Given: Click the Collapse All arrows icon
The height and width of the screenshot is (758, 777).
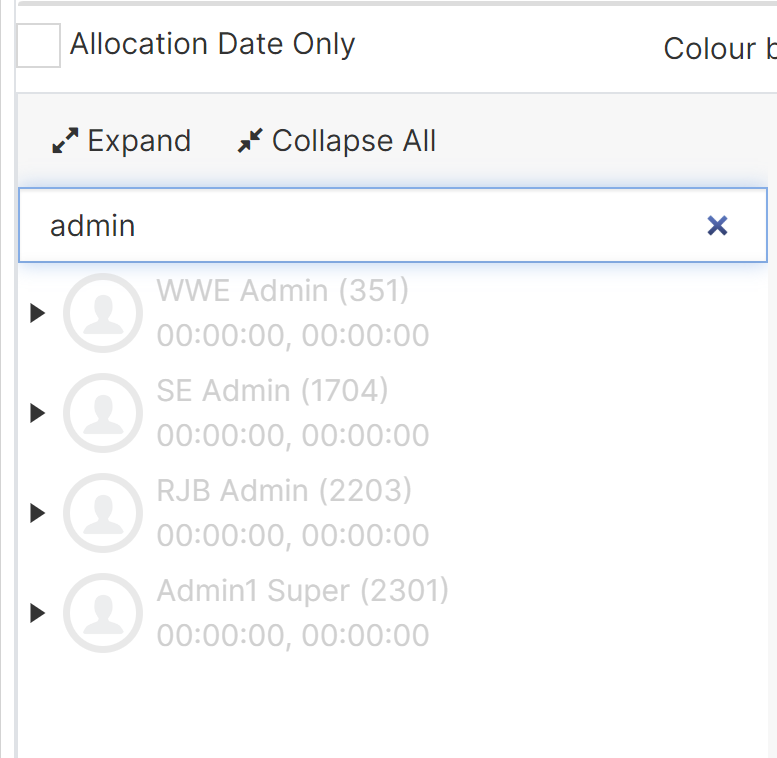Looking at the screenshot, I should [x=249, y=142].
